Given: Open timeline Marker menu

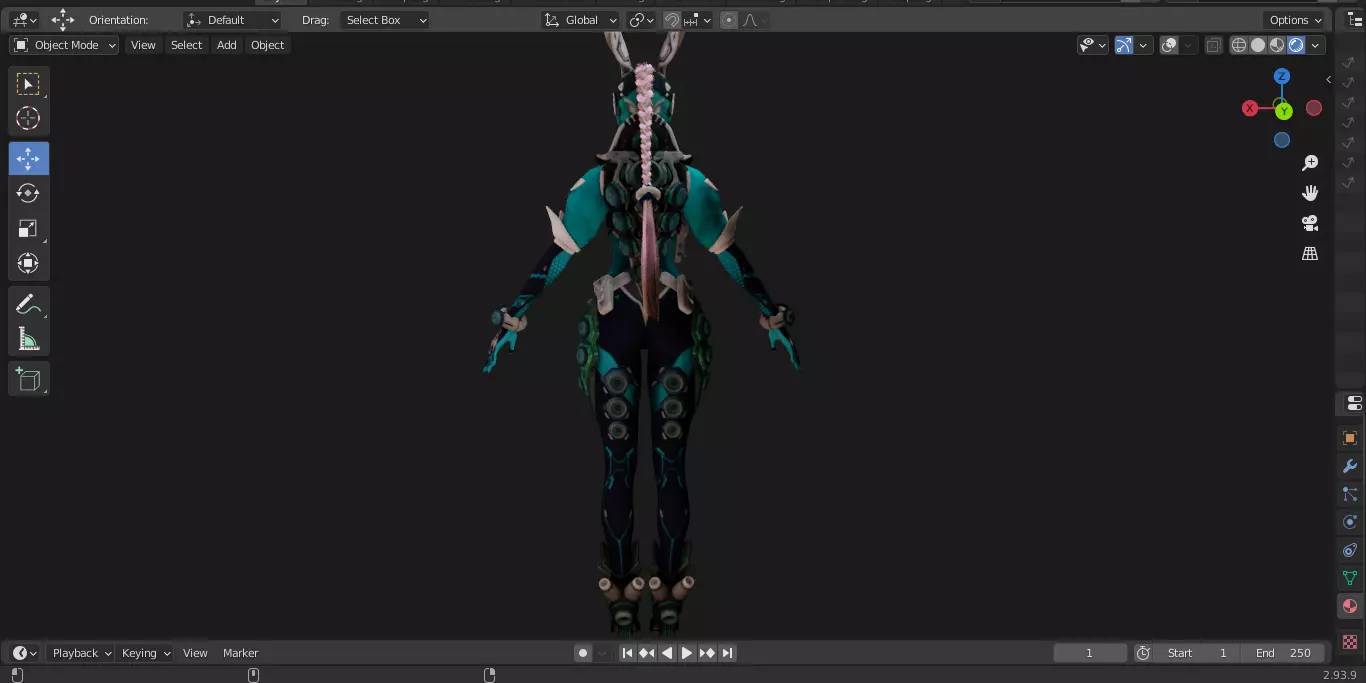Looking at the screenshot, I should [240, 653].
